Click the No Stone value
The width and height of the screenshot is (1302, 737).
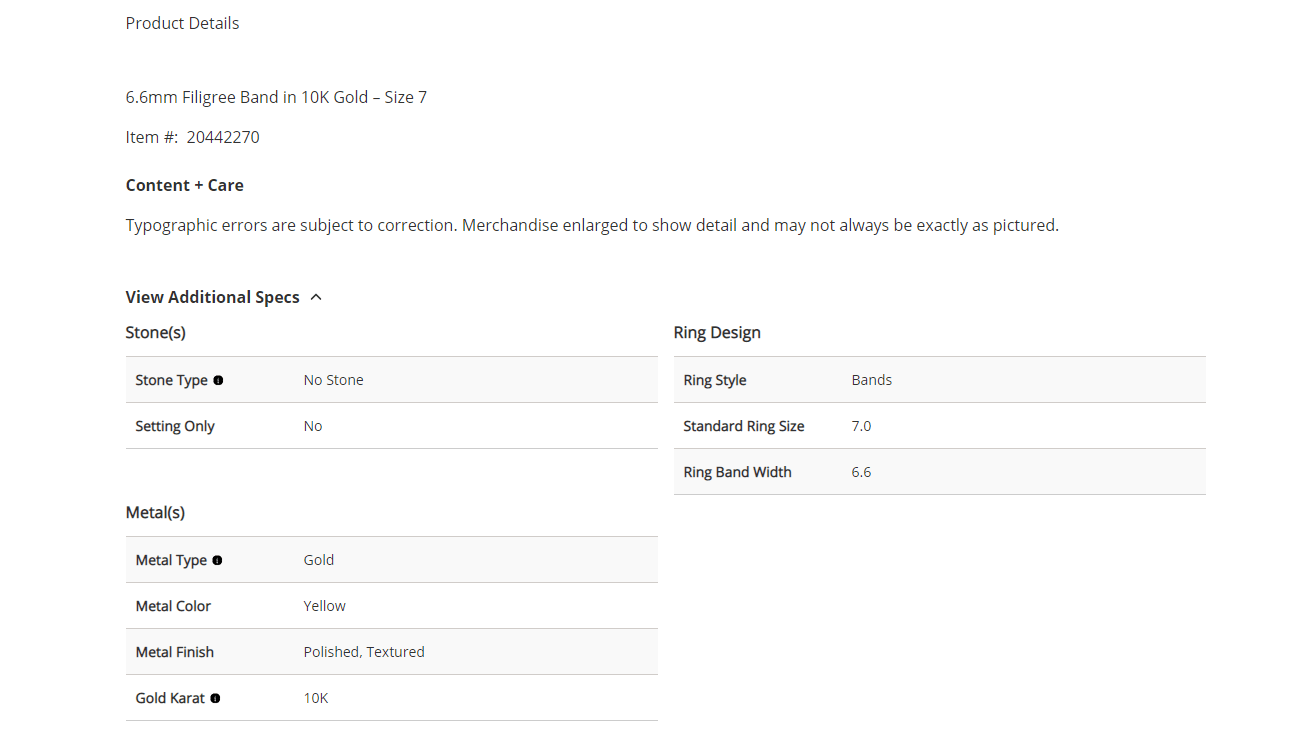(x=333, y=380)
